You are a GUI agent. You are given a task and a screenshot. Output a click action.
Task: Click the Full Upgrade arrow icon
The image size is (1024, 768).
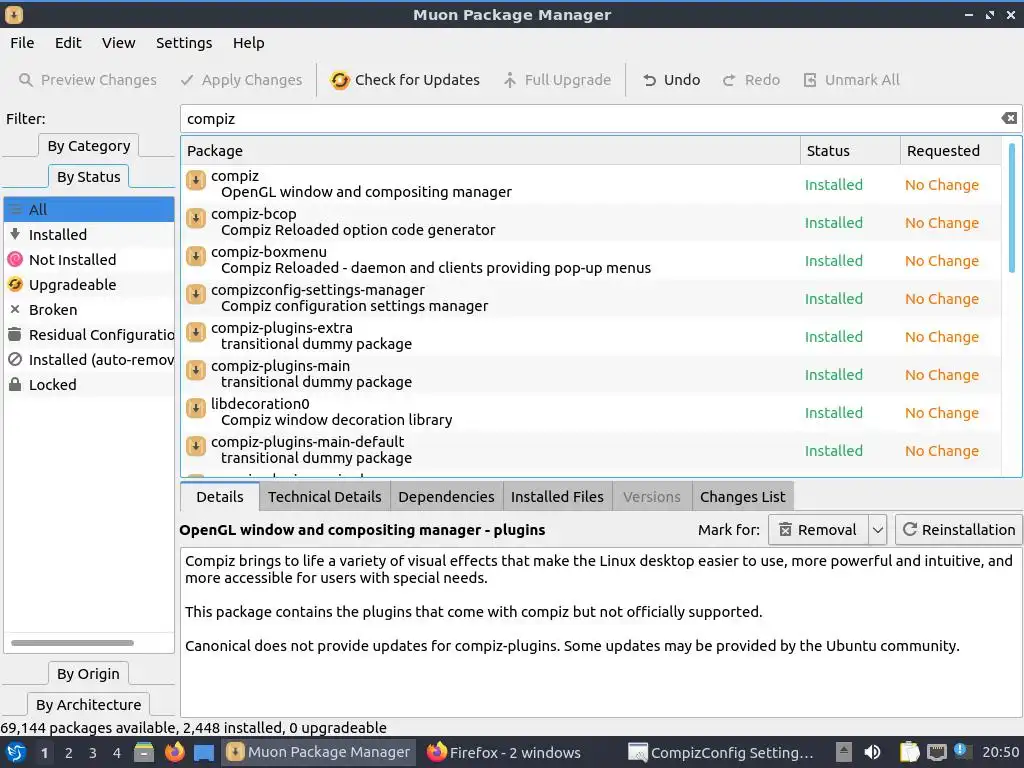509,80
